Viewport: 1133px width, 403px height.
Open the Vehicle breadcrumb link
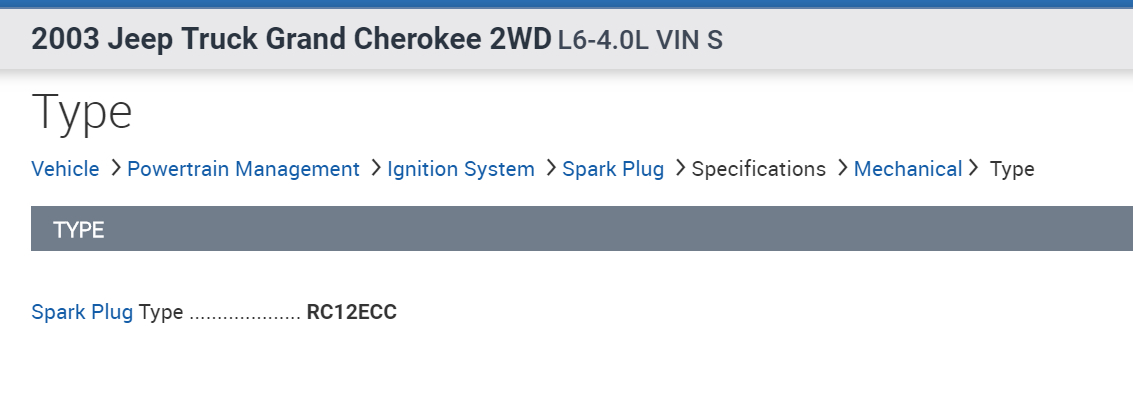(x=65, y=169)
